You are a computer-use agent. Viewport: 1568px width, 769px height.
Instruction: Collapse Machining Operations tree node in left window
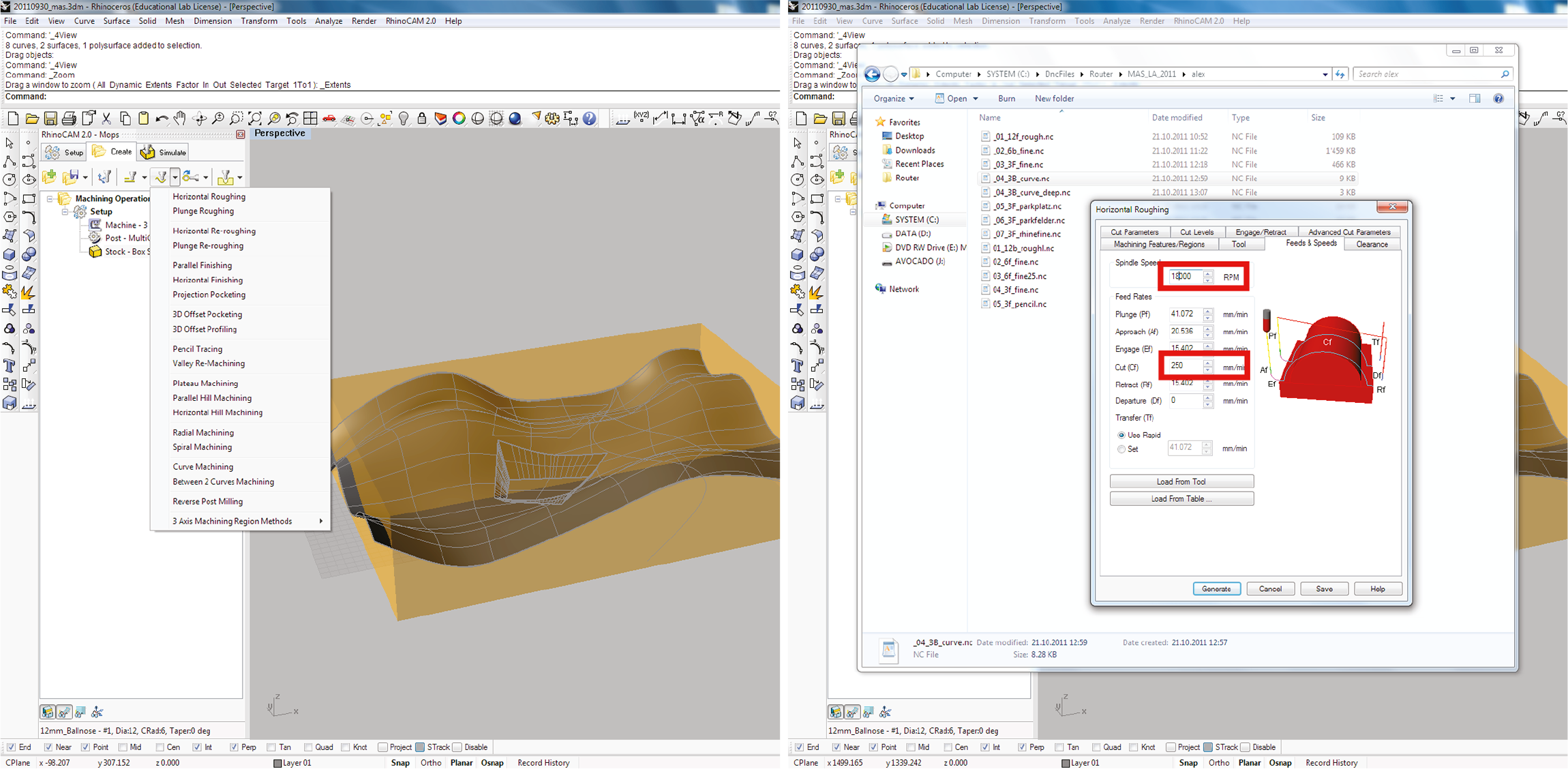click(50, 199)
